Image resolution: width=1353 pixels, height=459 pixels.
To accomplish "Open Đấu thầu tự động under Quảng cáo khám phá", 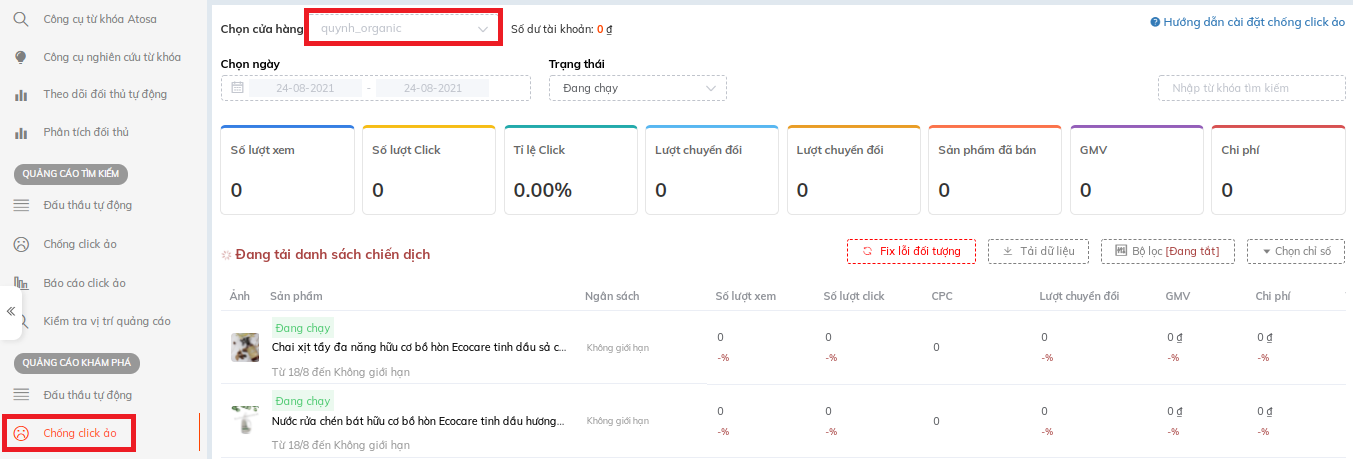I will [x=87, y=395].
